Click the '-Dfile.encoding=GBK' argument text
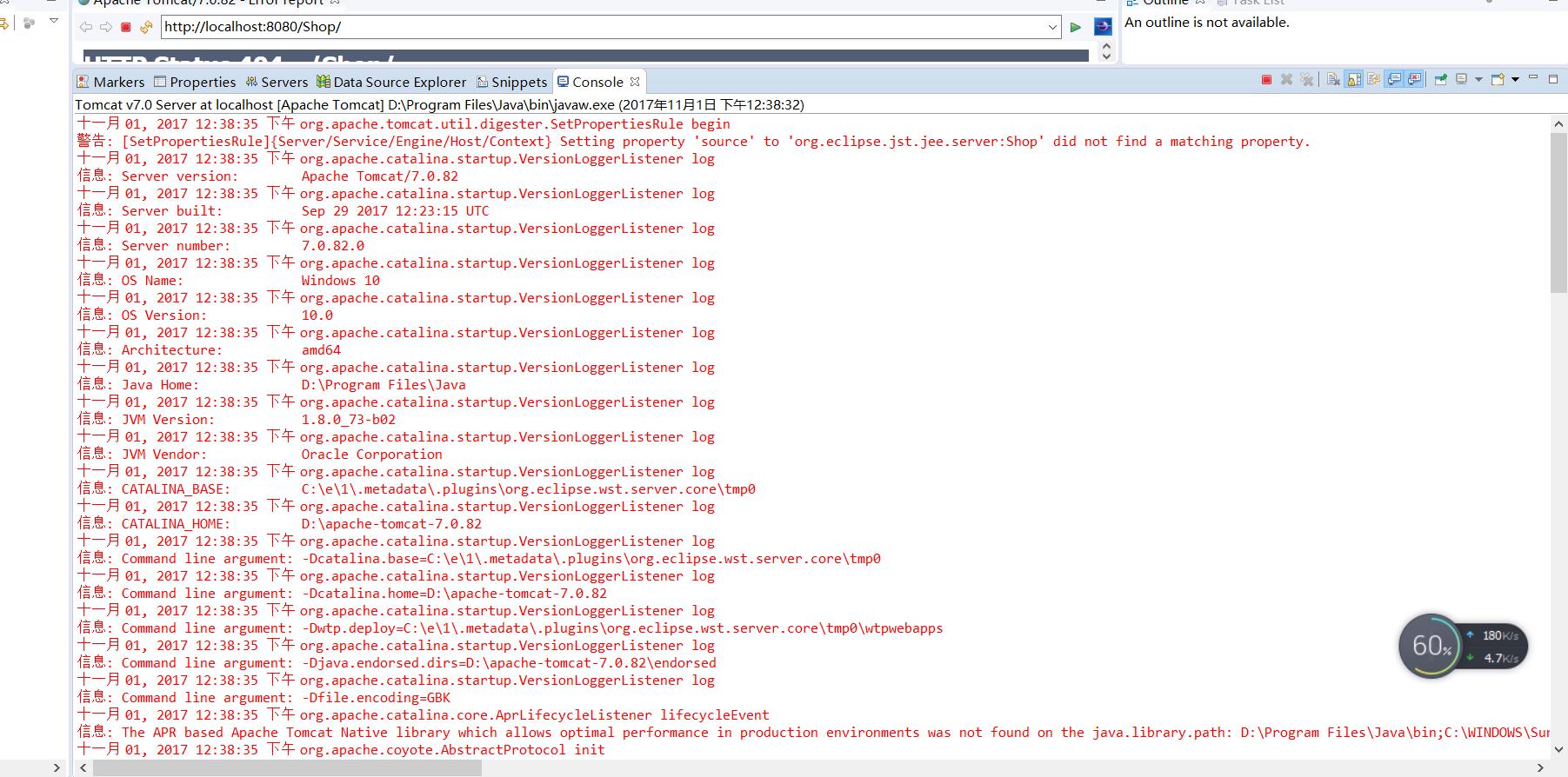 click(377, 698)
